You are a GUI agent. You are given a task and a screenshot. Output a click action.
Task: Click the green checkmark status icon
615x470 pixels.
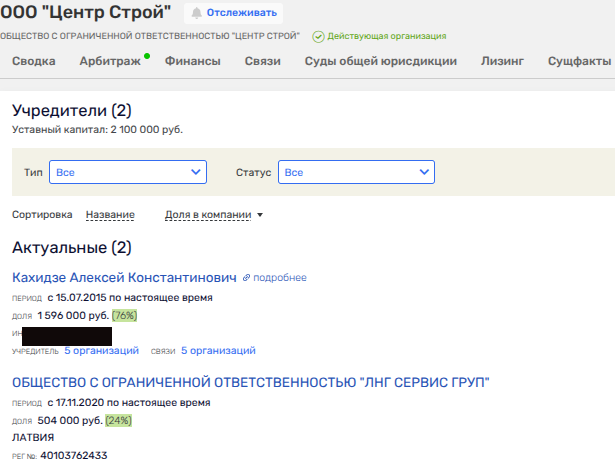(x=318, y=36)
